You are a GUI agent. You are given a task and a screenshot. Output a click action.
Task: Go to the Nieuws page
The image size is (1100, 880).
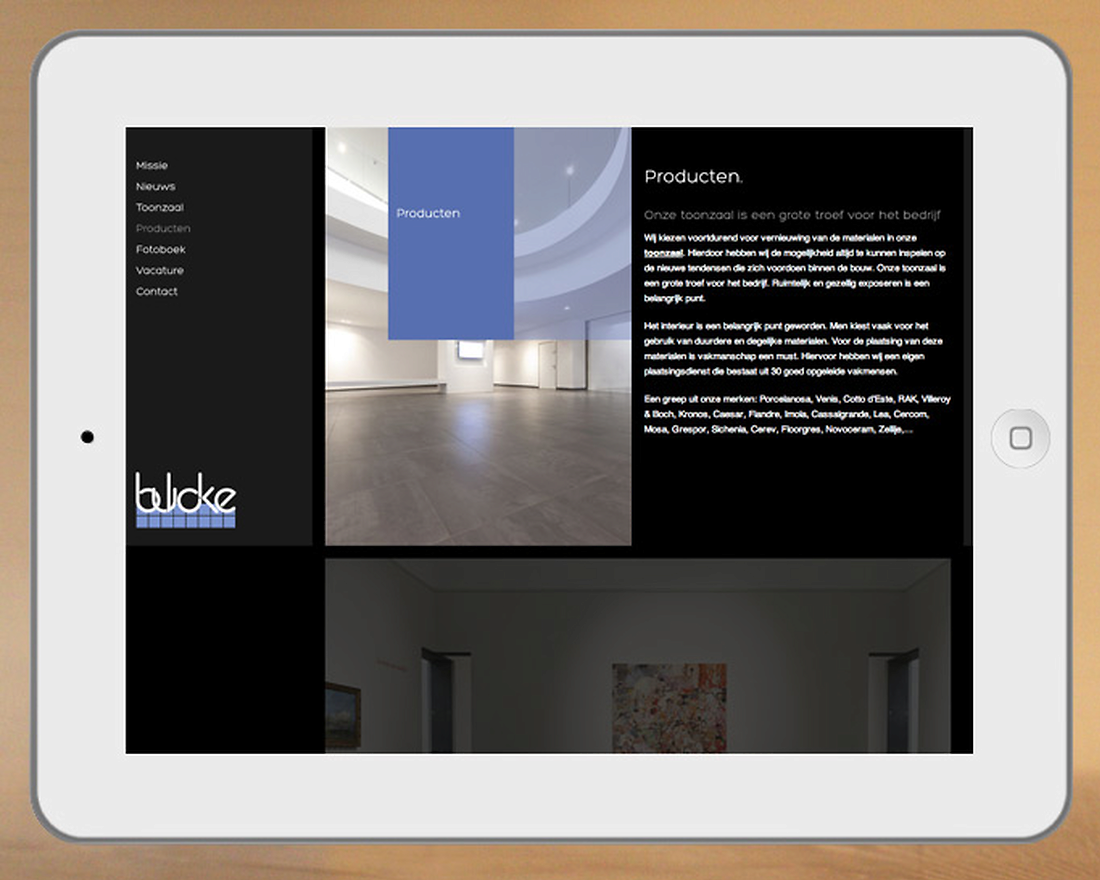156,187
